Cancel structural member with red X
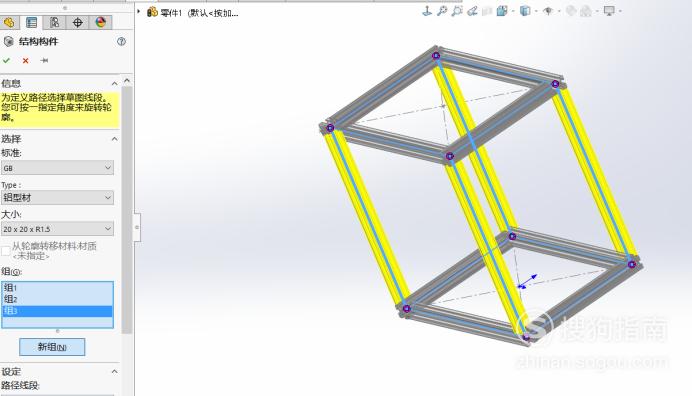This screenshot has width=692, height=396. [26, 60]
